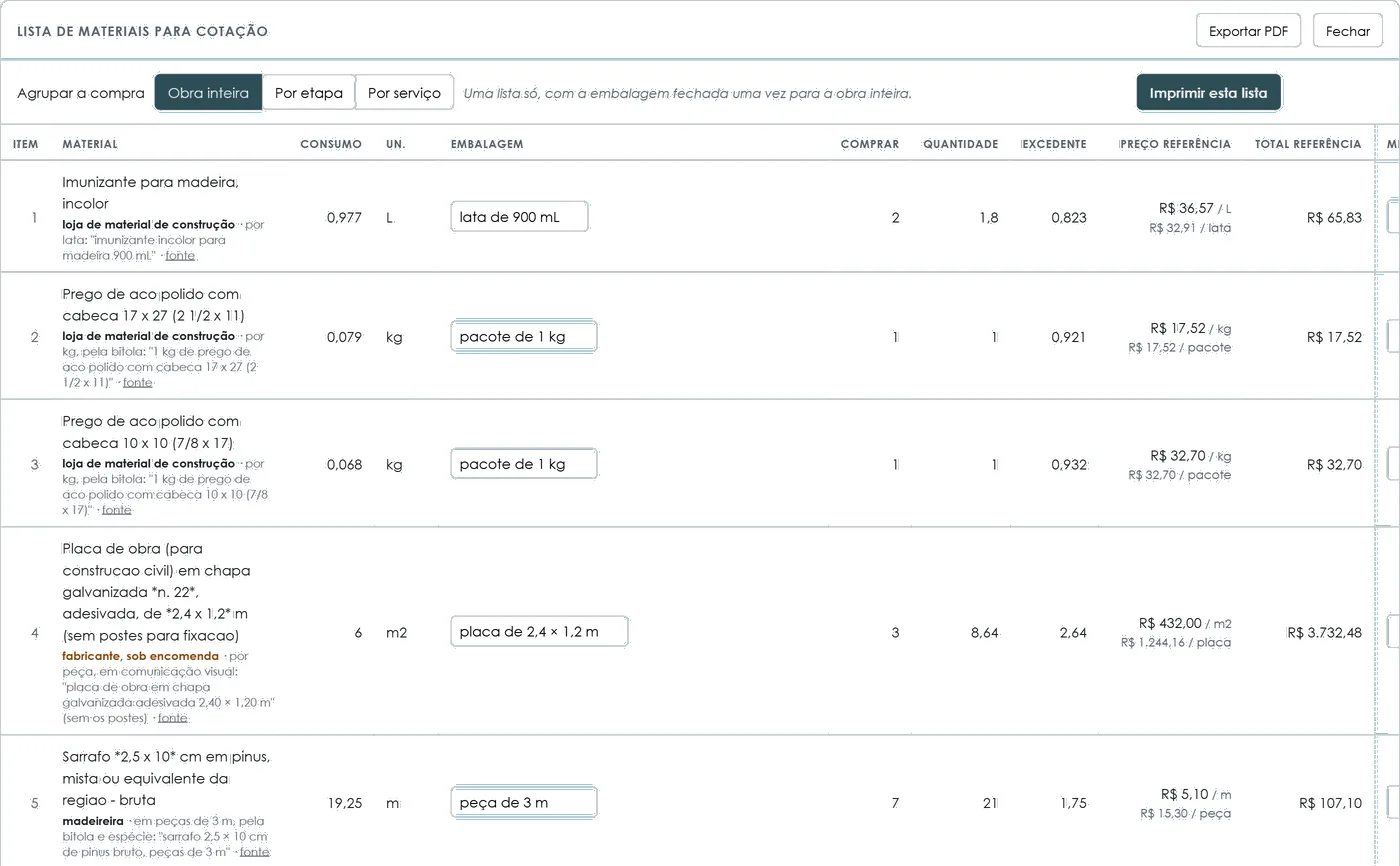
Task: Click the quantity value 8,64
Action: [x=984, y=633]
